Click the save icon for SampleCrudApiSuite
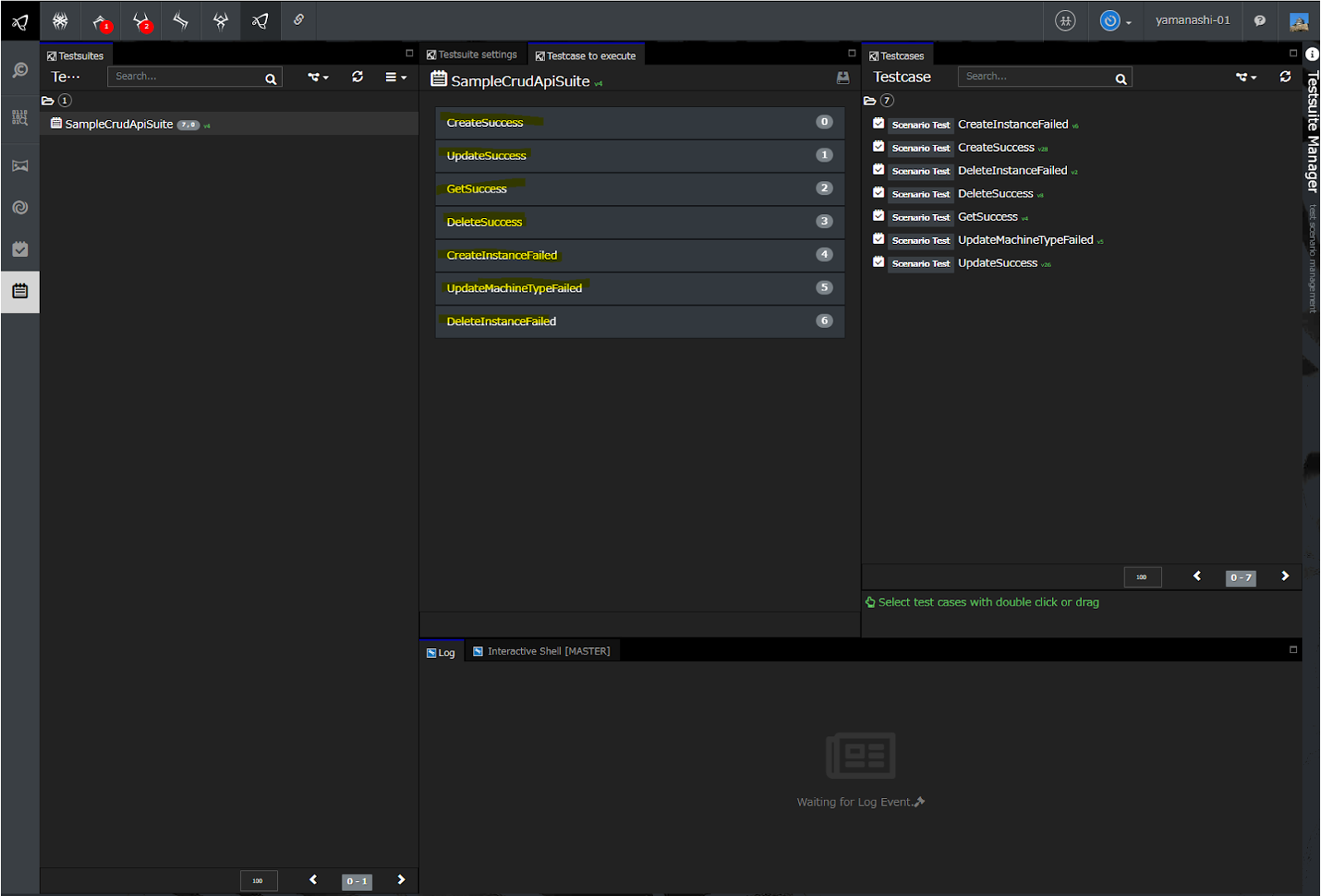1321x896 pixels. (842, 78)
